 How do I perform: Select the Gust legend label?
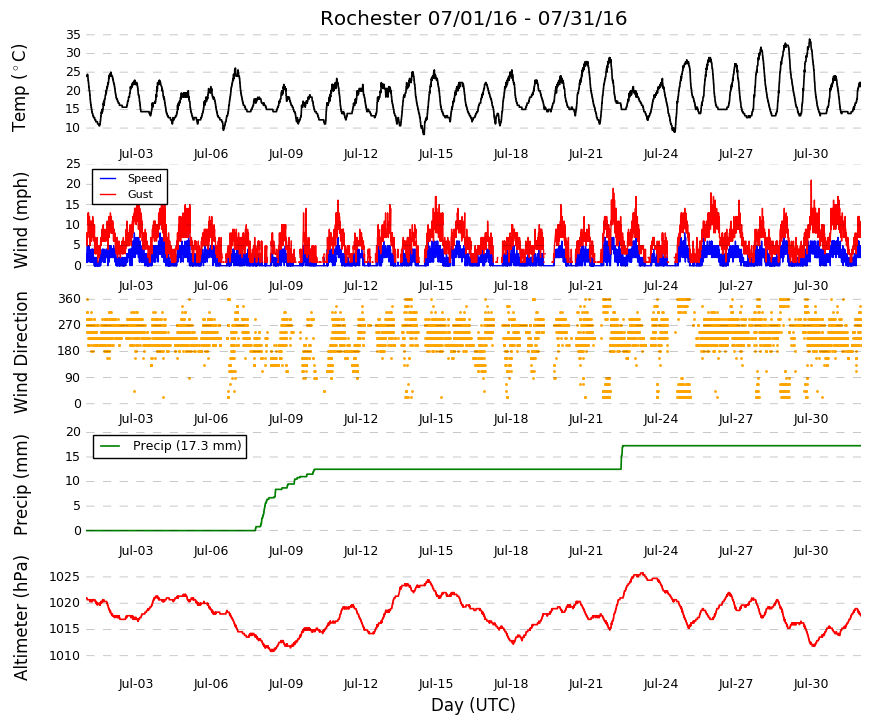pos(140,194)
